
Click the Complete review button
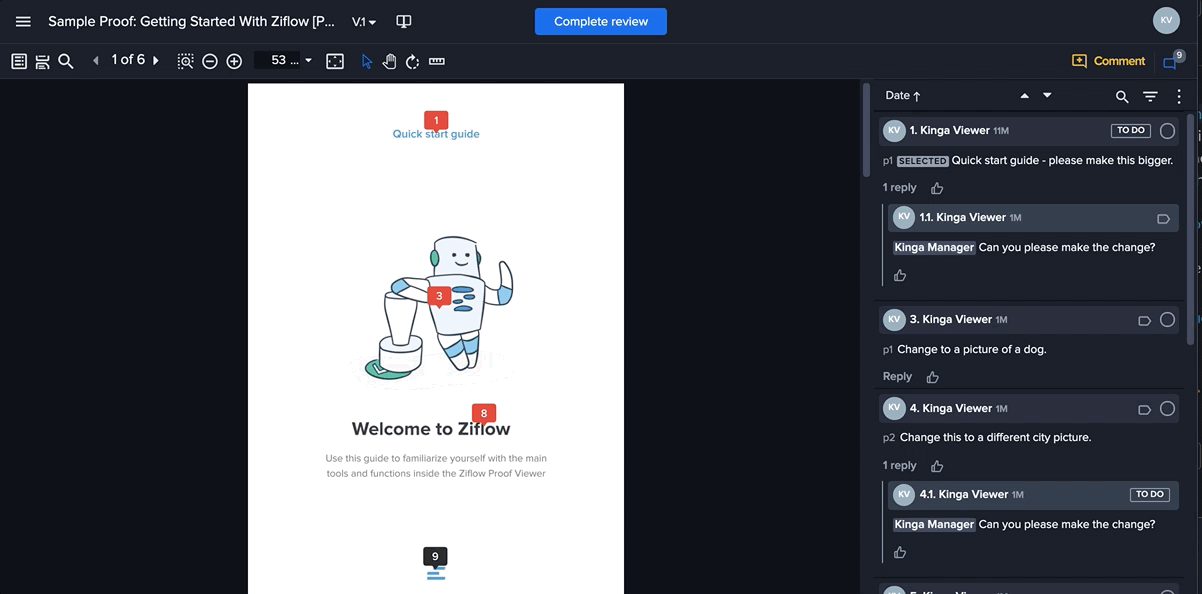click(600, 21)
